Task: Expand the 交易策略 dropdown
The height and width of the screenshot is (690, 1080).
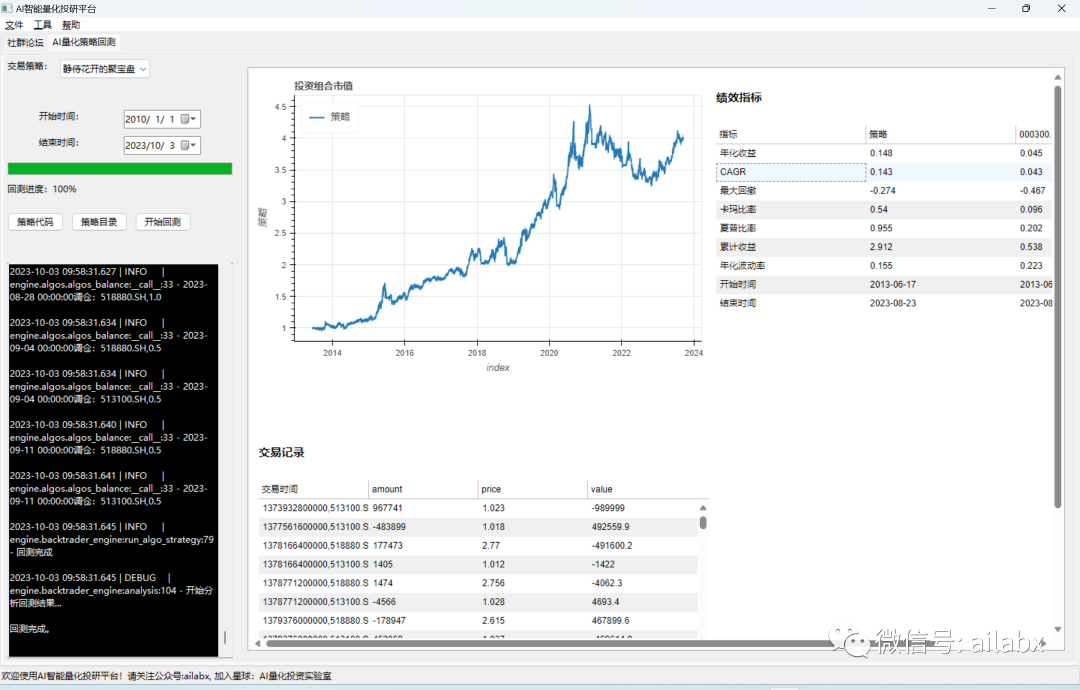Action: [x=105, y=69]
